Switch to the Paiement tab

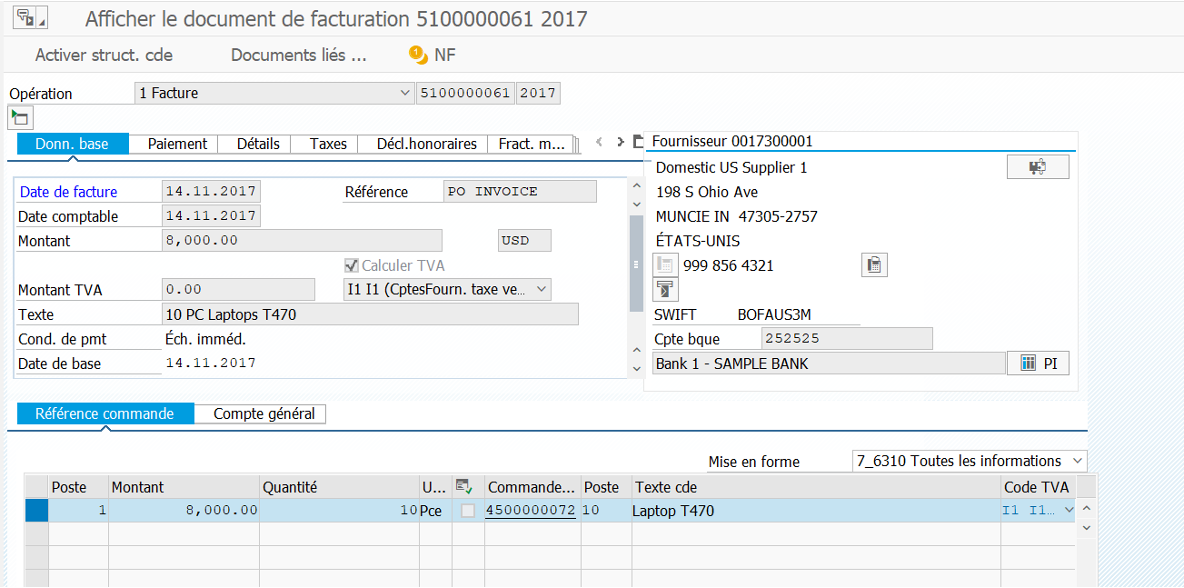(x=177, y=144)
